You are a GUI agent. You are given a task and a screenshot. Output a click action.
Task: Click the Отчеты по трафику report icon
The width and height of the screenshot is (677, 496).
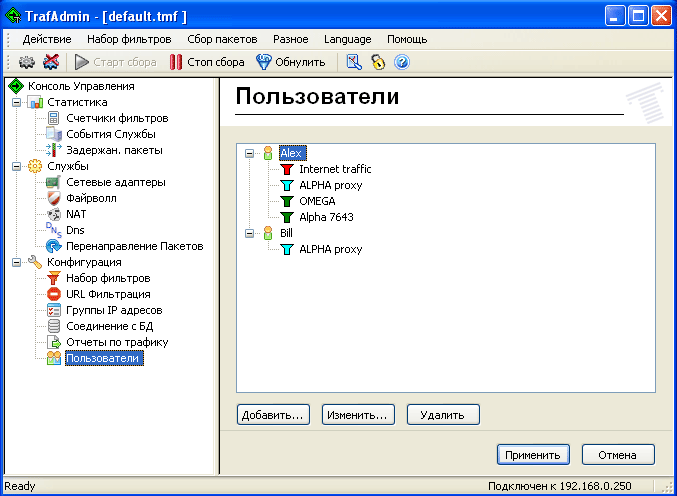(54, 342)
